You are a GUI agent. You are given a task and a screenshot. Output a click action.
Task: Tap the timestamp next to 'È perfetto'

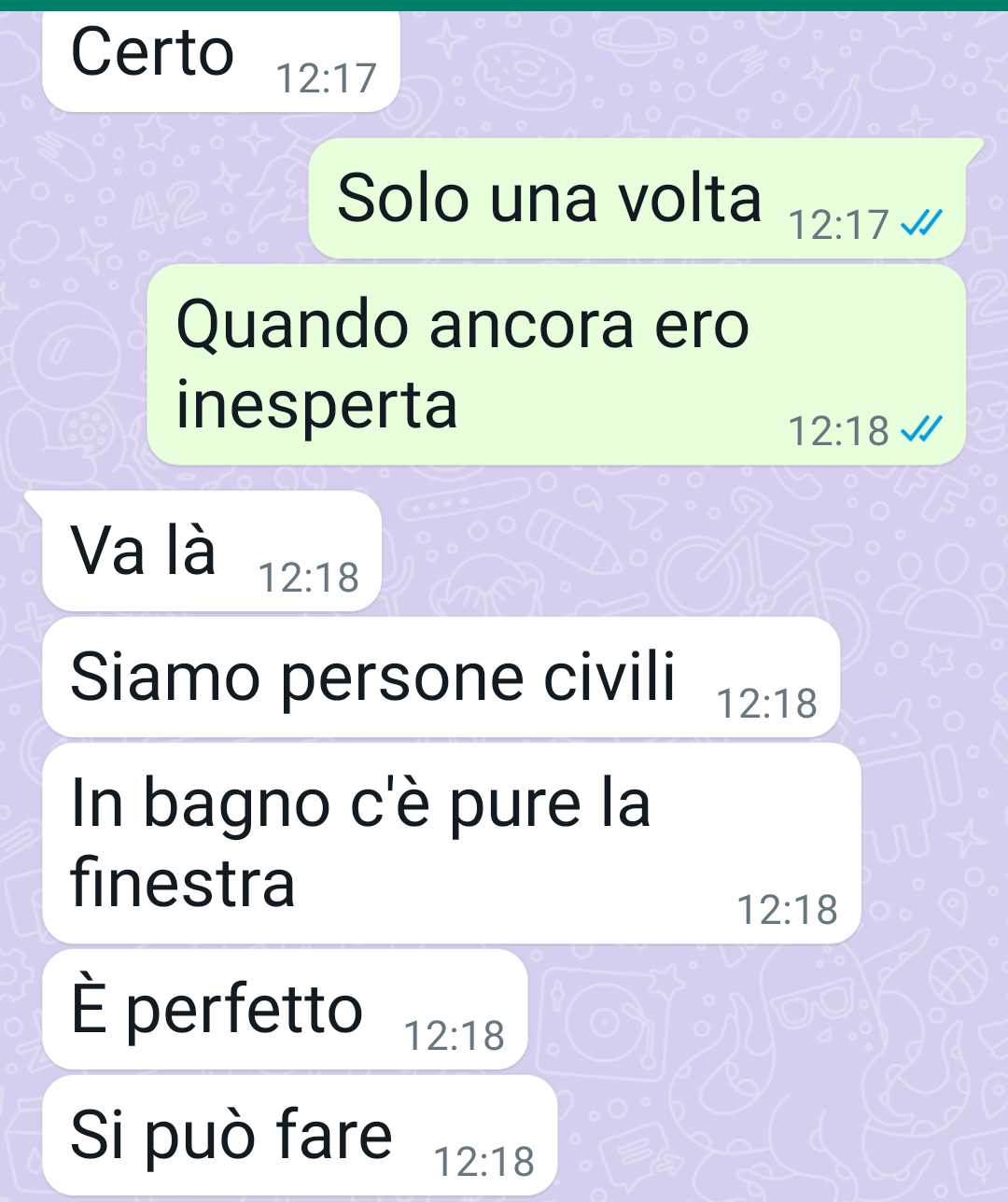pos(455,1036)
